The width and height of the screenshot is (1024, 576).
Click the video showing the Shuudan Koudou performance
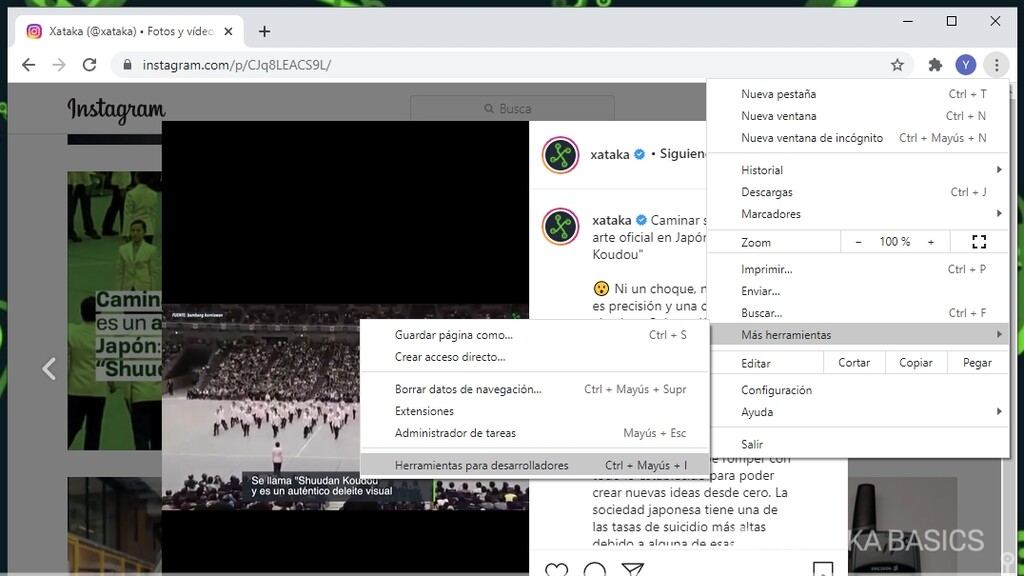[x=345, y=407]
